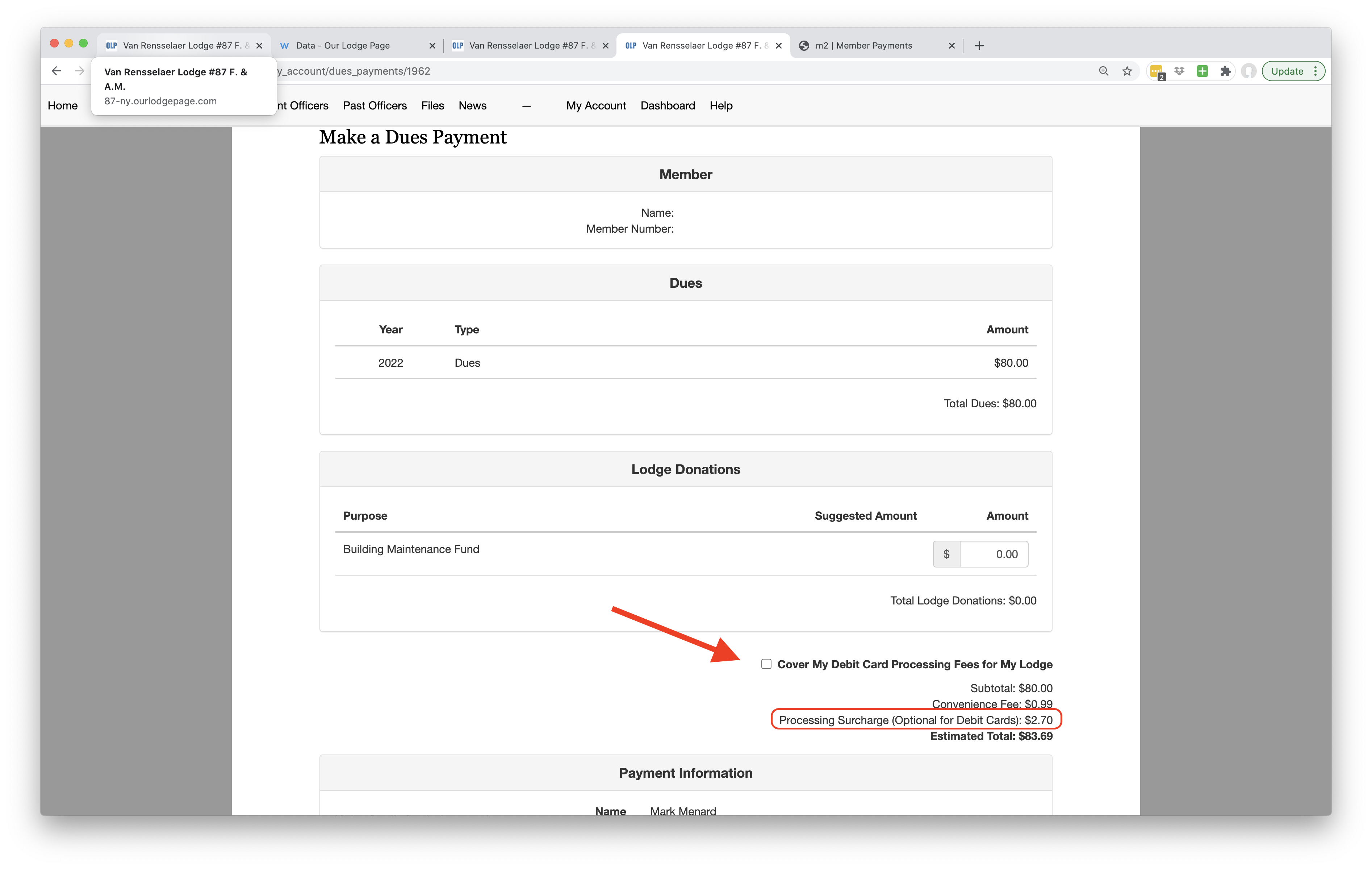Image resolution: width=1372 pixels, height=869 pixels.
Task: Open a new tab with plus button
Action: 979,46
